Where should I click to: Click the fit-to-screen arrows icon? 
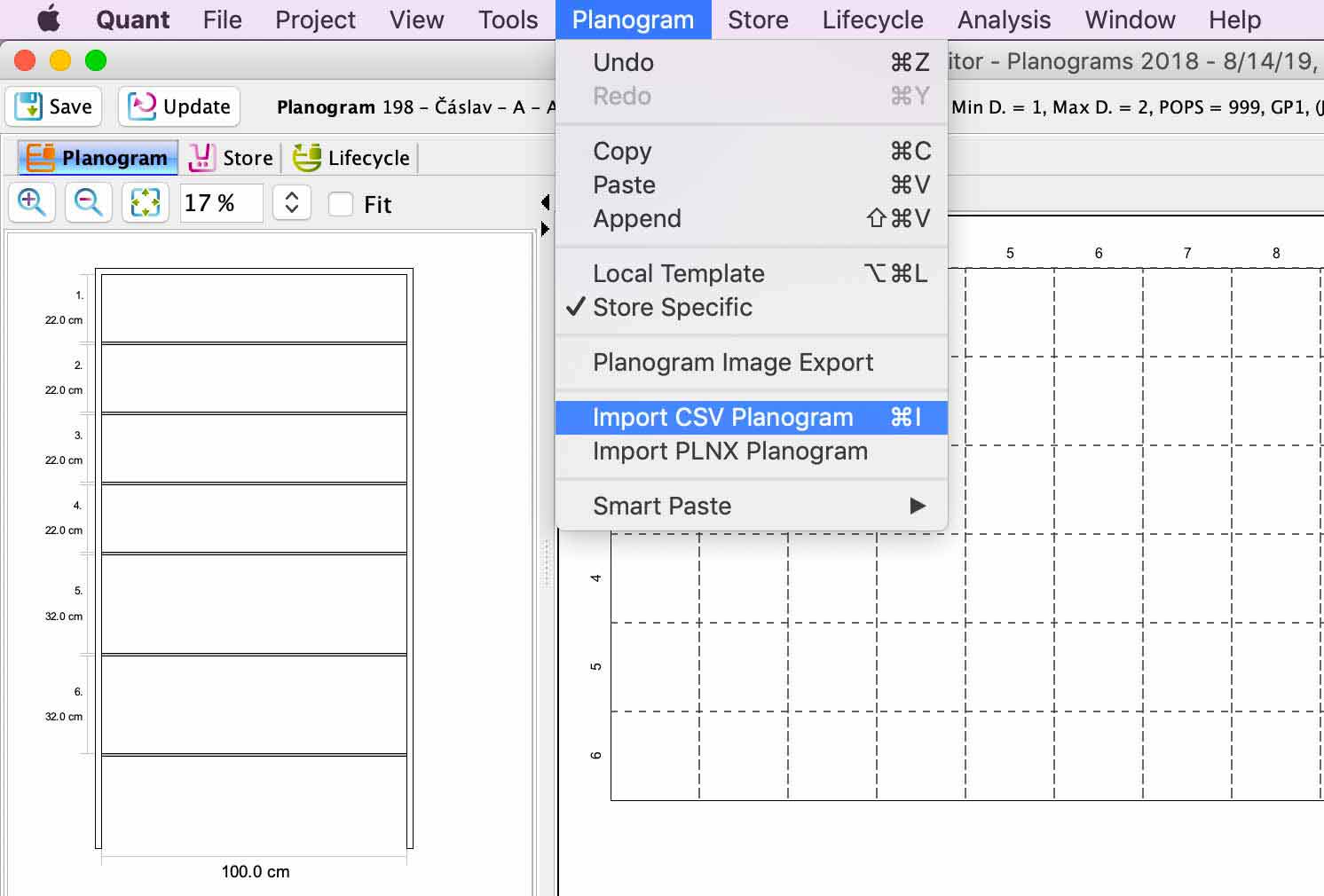145,203
